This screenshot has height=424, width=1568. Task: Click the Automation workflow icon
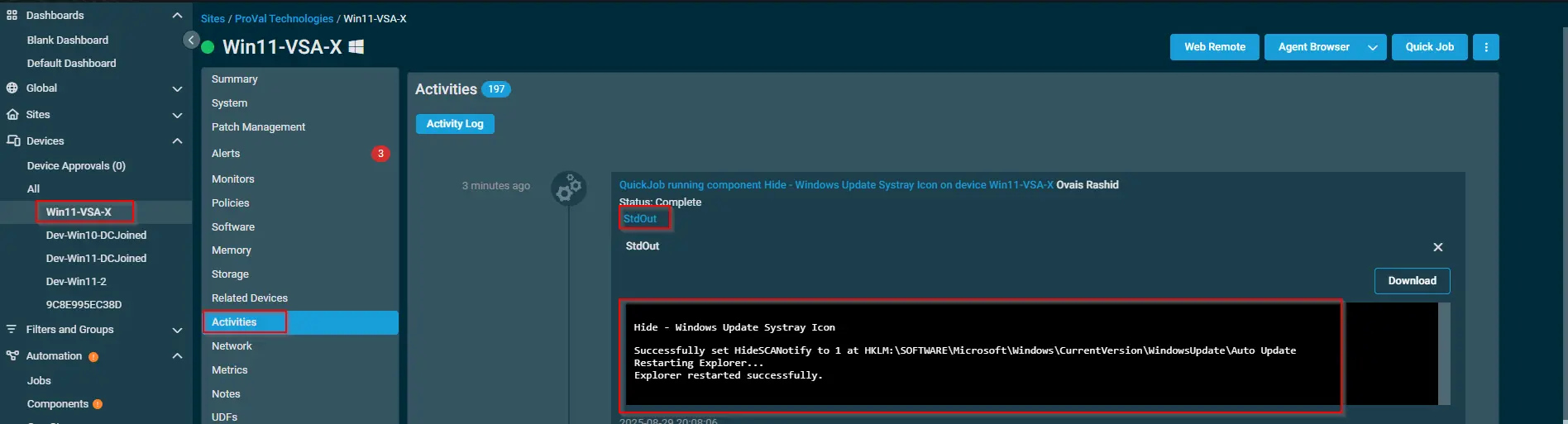click(x=12, y=355)
